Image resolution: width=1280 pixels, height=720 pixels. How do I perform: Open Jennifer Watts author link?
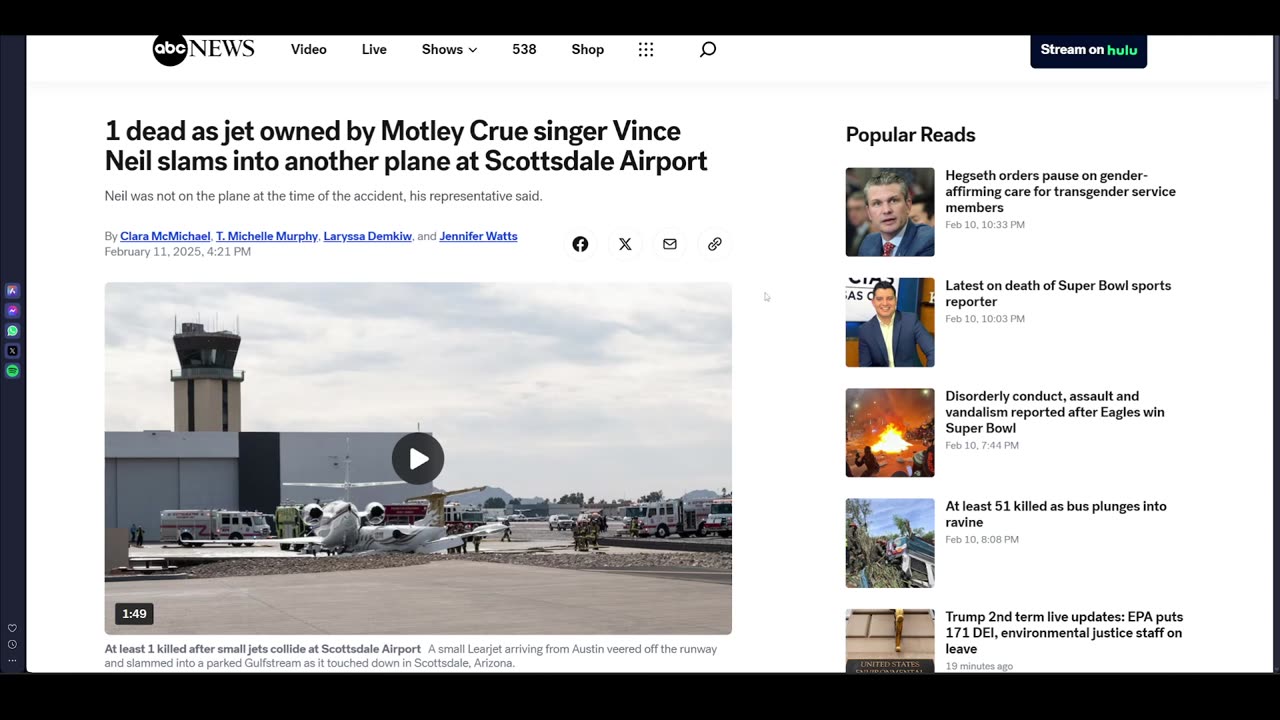478,236
